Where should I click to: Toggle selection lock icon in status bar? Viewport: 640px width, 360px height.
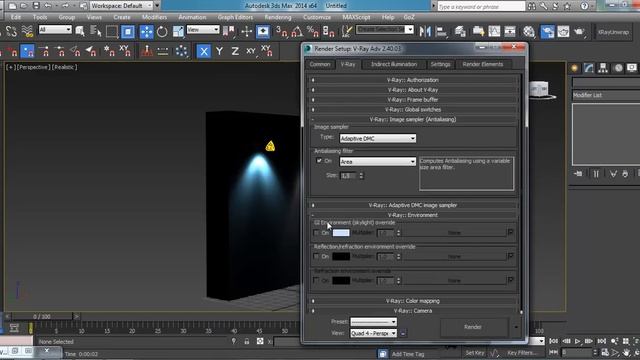pos(247,341)
